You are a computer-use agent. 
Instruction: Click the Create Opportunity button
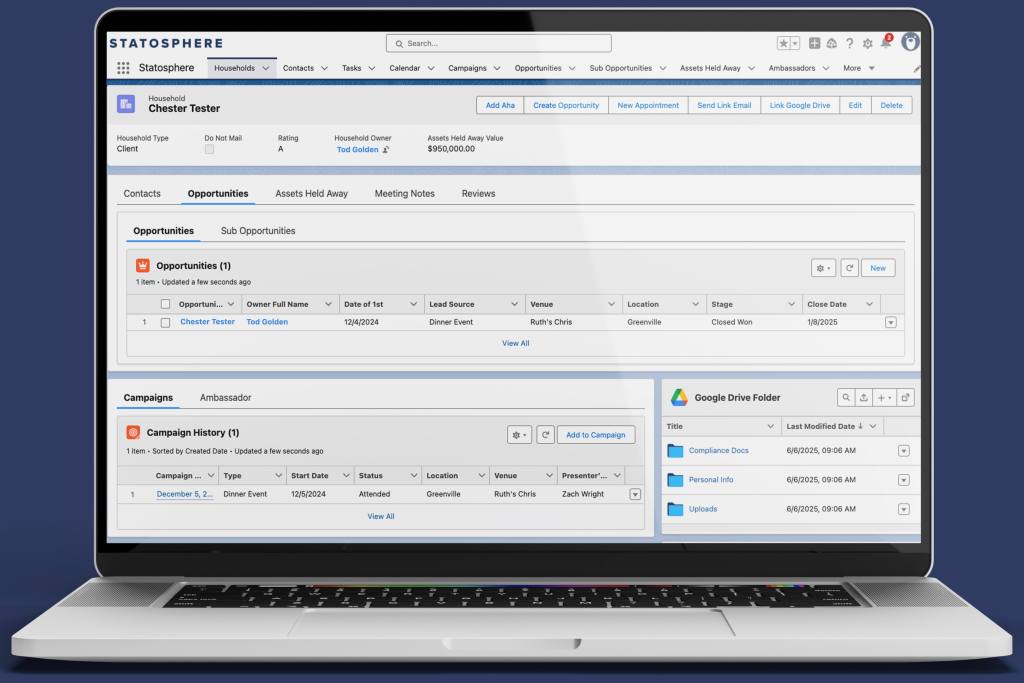click(x=566, y=105)
